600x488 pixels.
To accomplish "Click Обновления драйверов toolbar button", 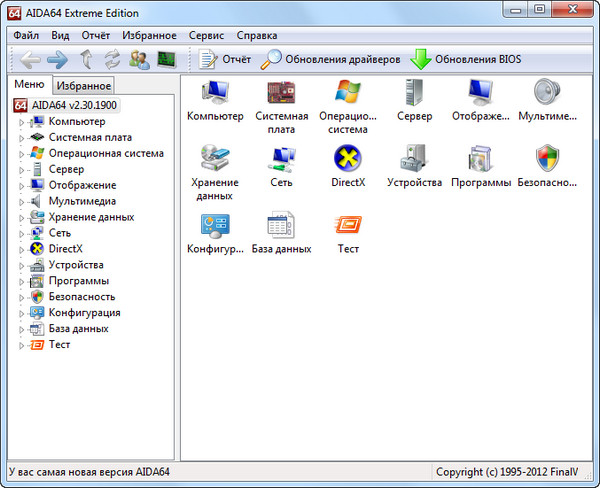I will coord(331,59).
